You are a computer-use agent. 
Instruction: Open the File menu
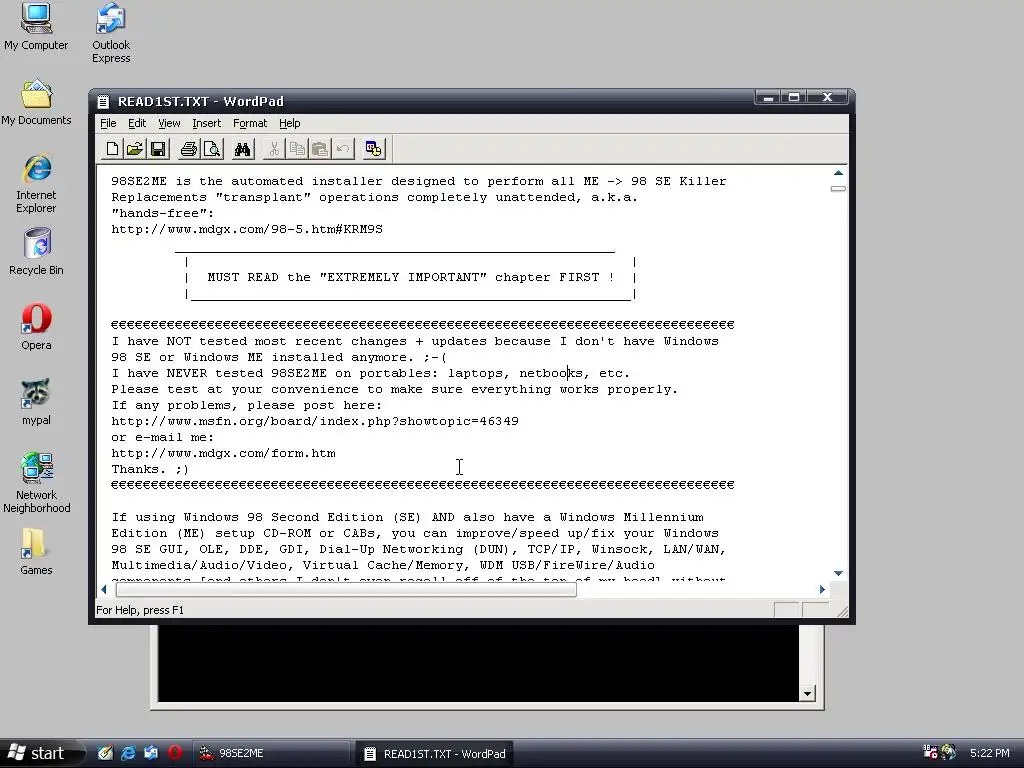point(108,123)
